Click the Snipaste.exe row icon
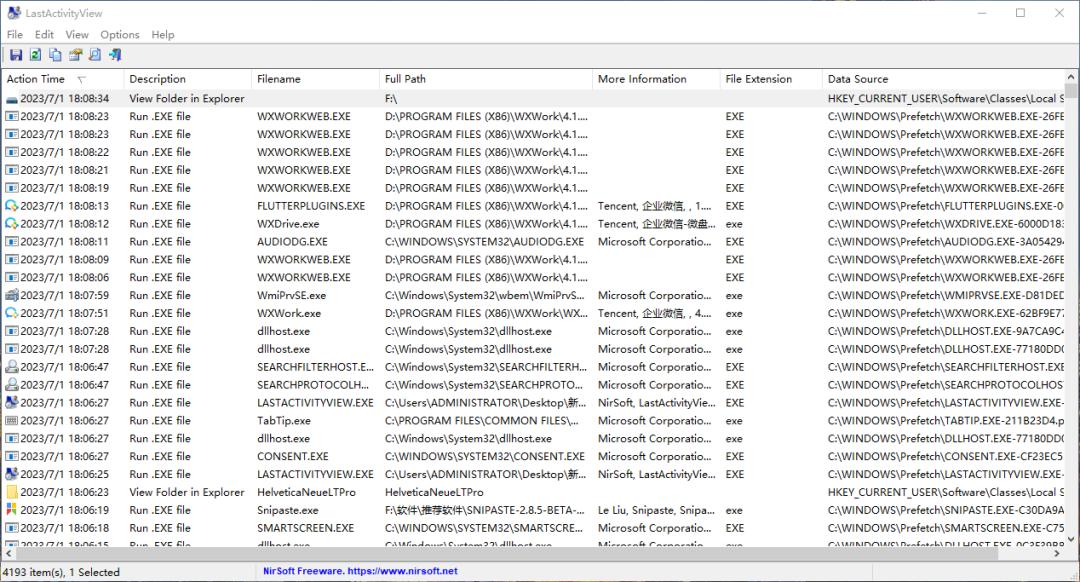 [12, 510]
